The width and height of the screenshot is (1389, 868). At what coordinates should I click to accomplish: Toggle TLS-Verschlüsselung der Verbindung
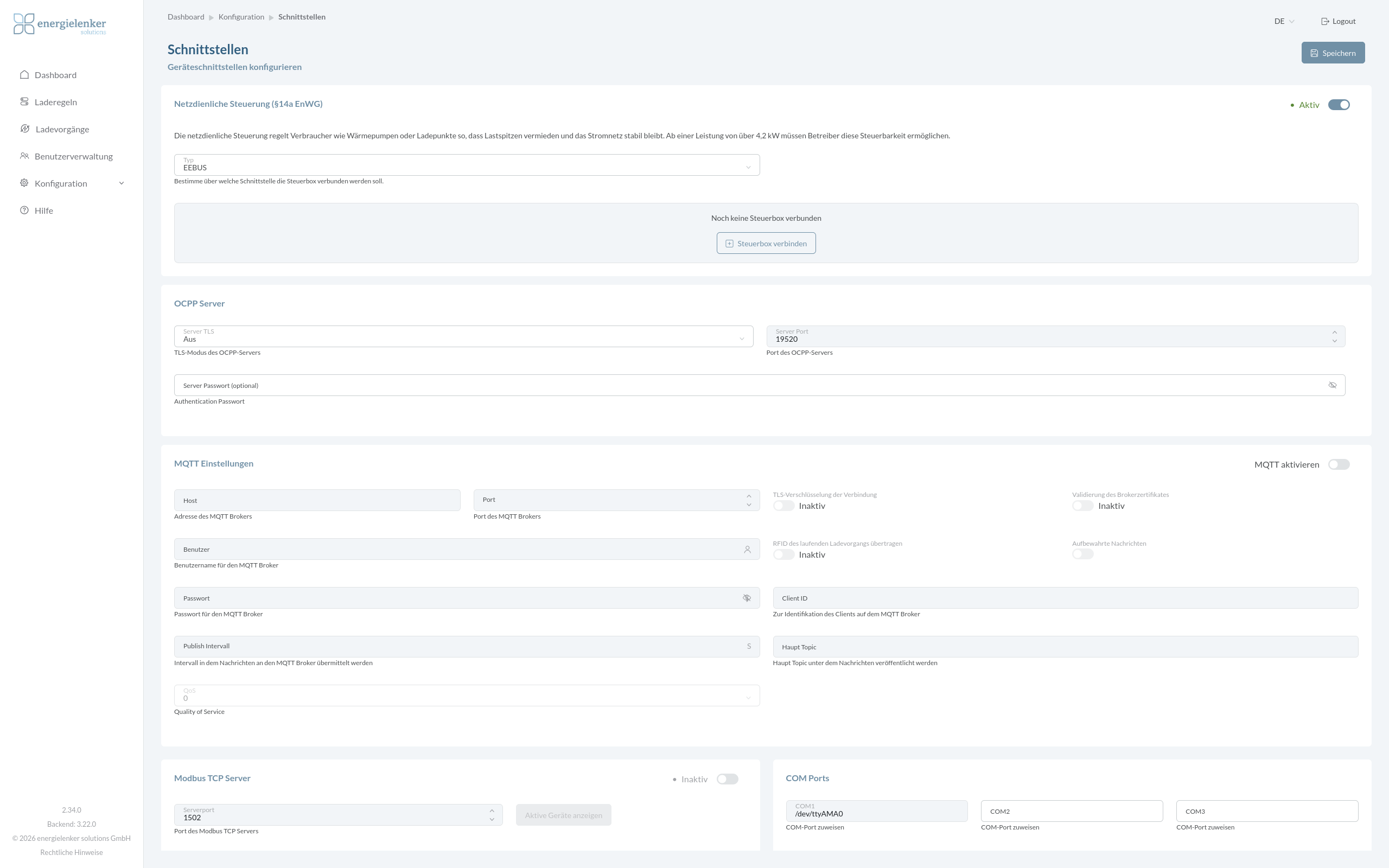pos(783,506)
